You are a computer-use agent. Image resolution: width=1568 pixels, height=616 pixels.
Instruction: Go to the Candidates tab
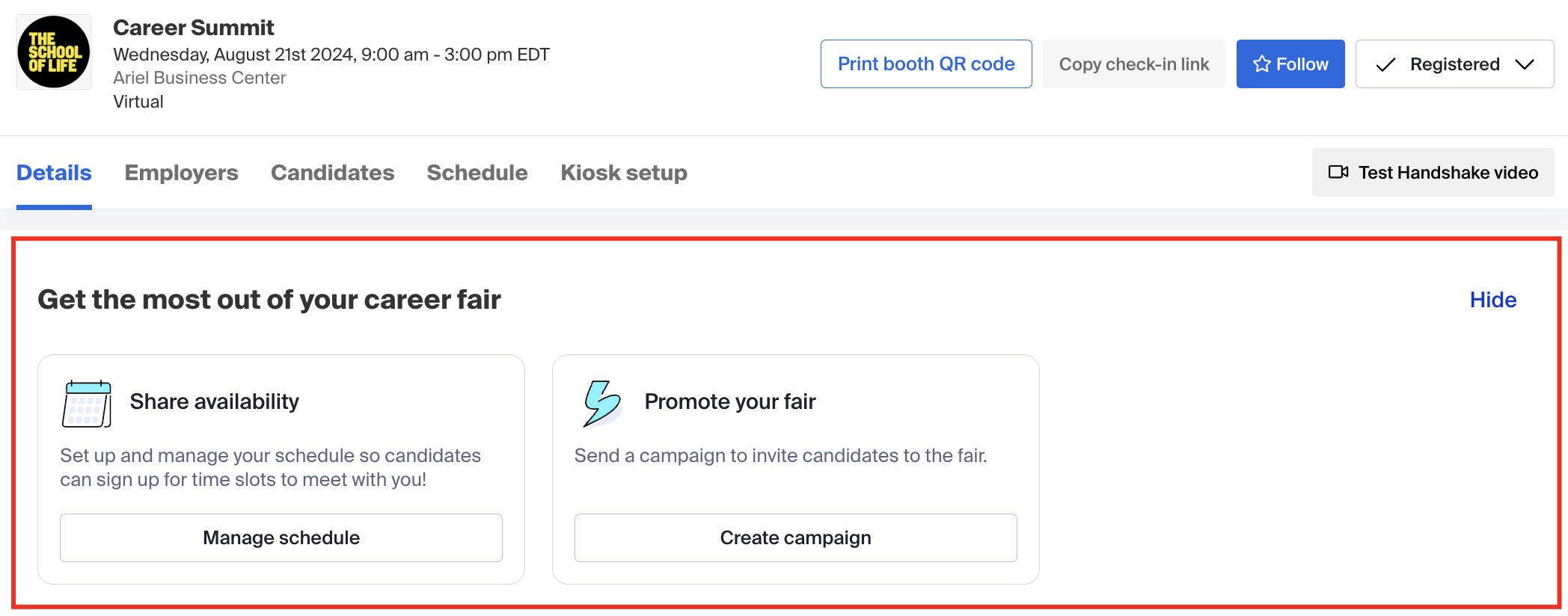pos(332,173)
